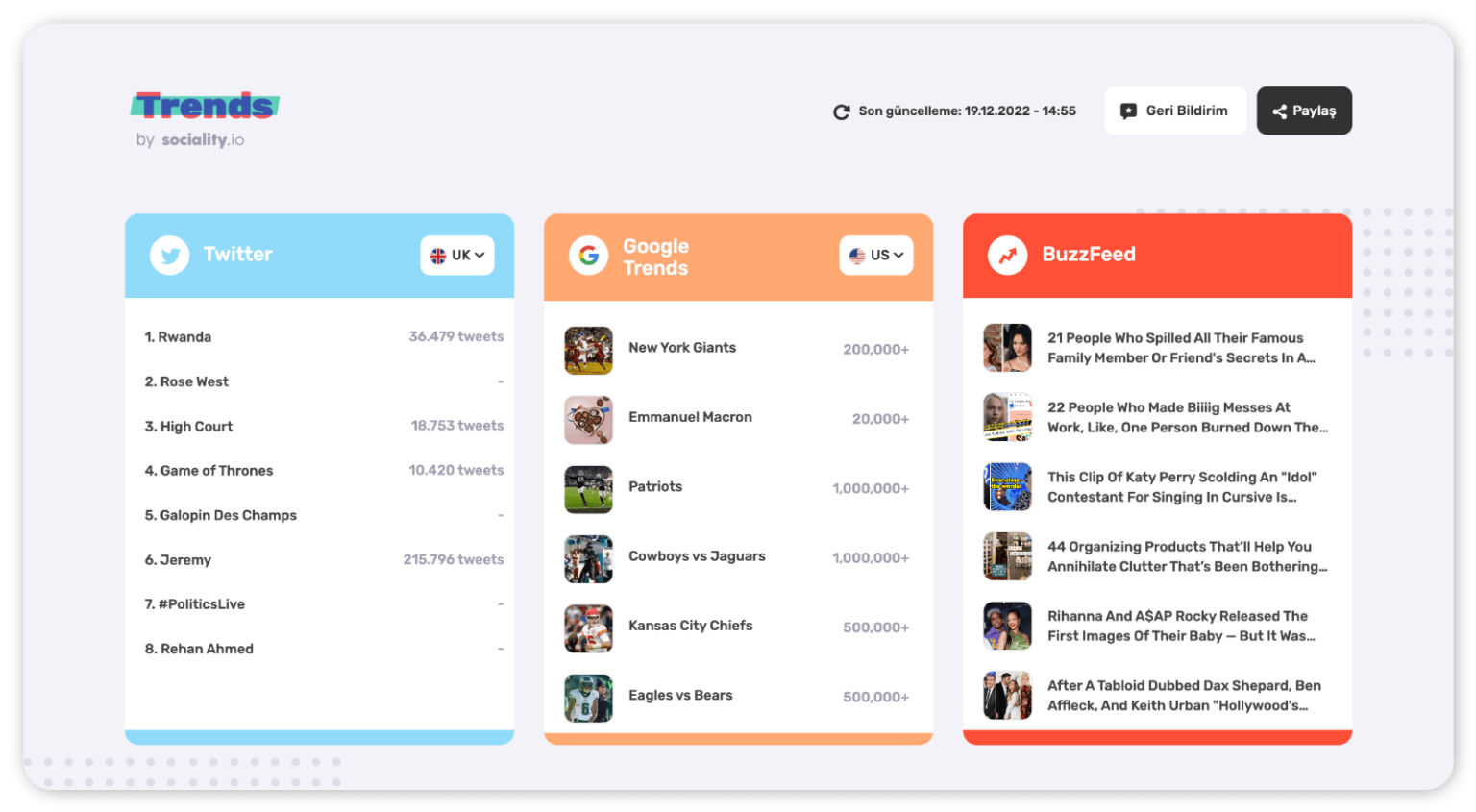Open the US country dropdown in Google Trends
The height and width of the screenshot is (812, 1476).
point(876,255)
